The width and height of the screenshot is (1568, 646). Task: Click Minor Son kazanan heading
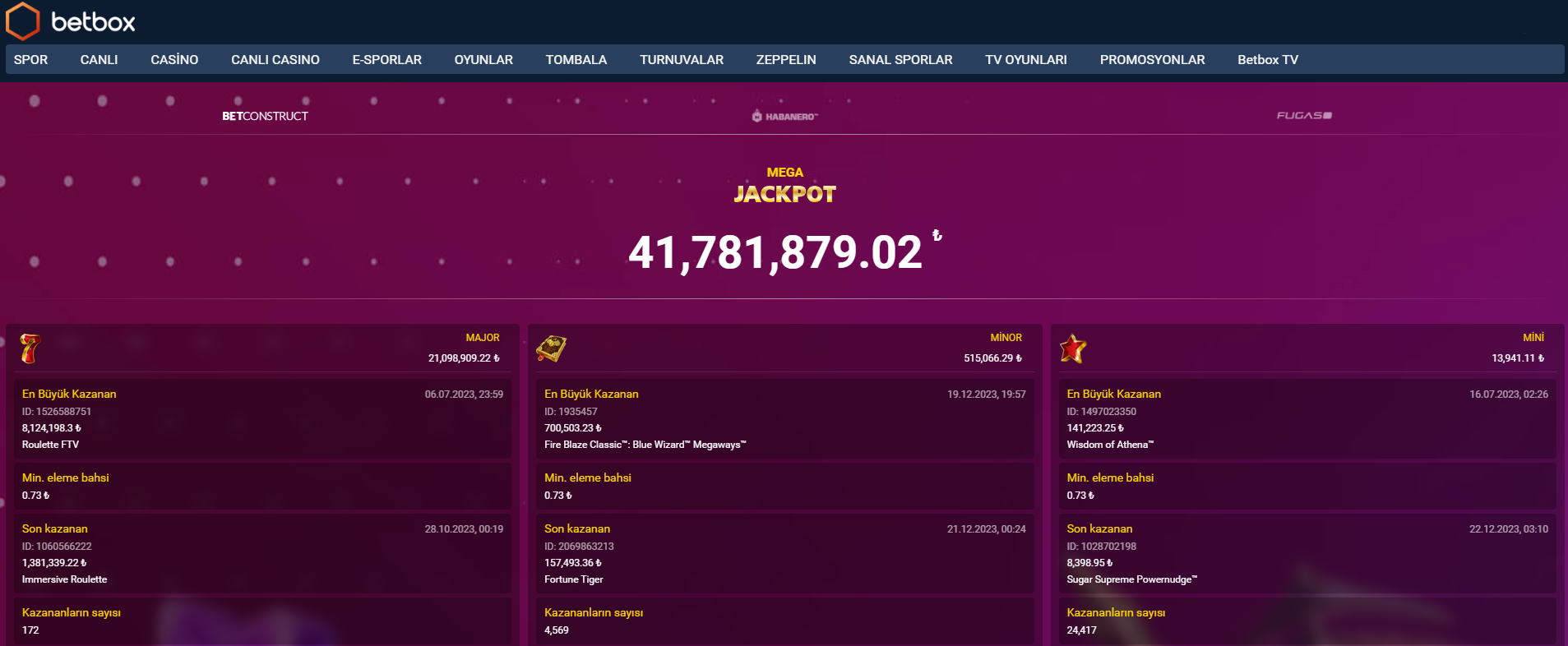(577, 529)
